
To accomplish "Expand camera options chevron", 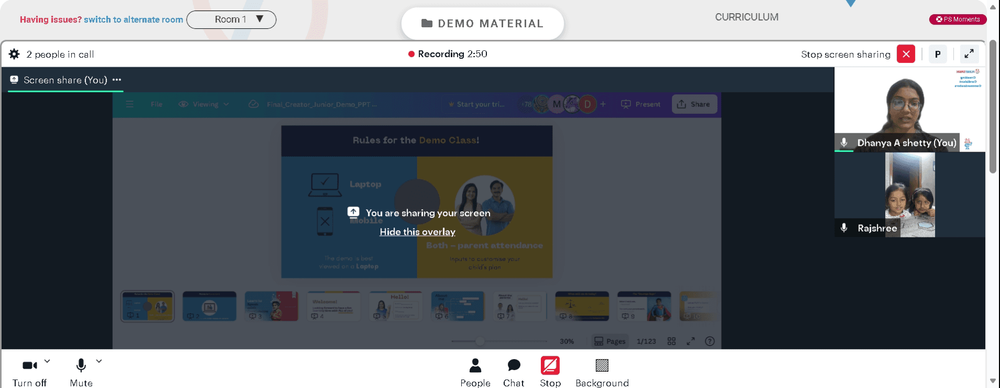I will tap(47, 361).
